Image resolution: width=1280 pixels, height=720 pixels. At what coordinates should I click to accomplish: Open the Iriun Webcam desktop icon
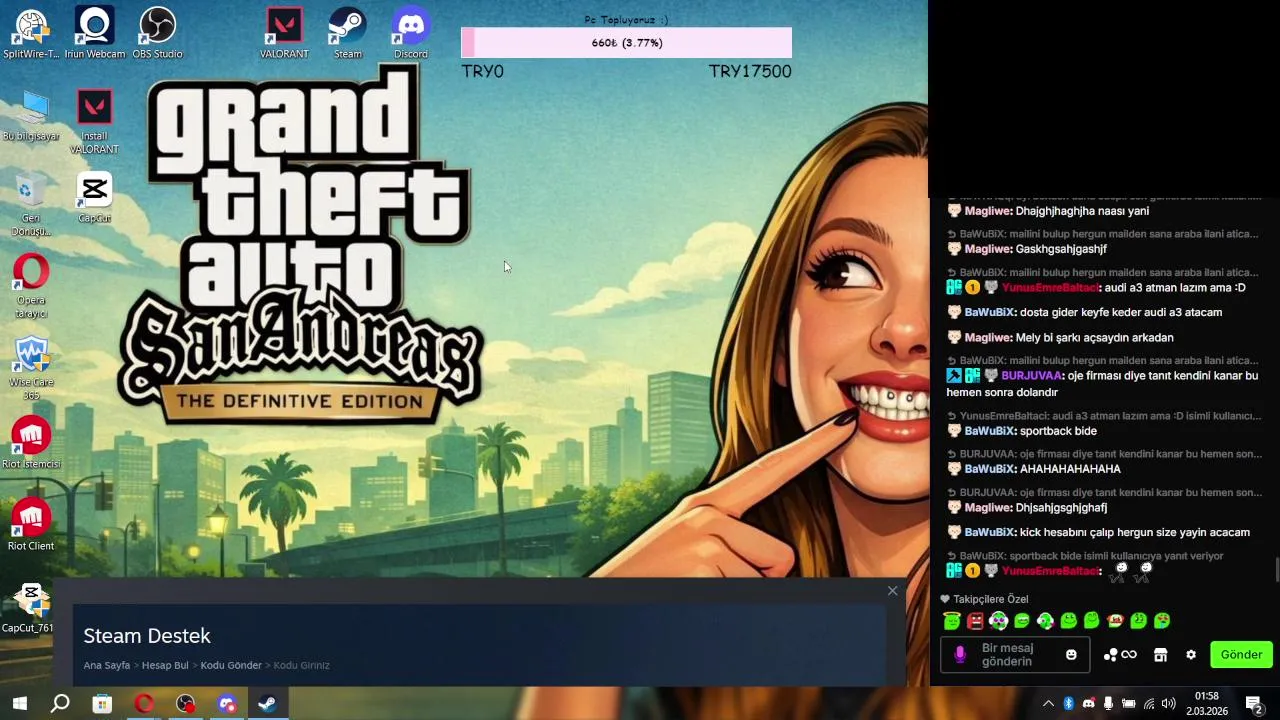[95, 33]
